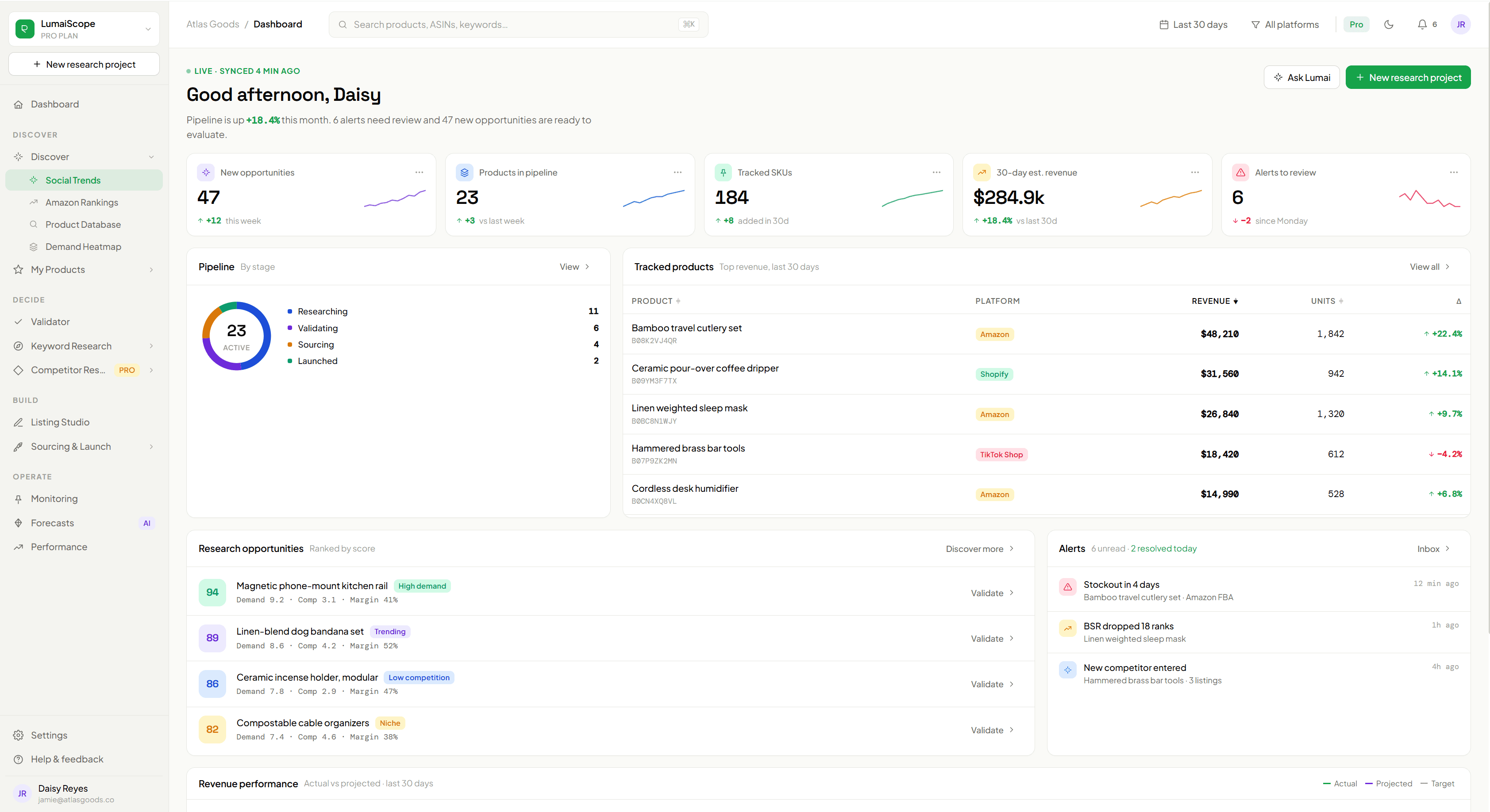Click the LumaiScope green logo icon
This screenshot has width=1490, height=812.
pyautogui.click(x=25, y=28)
